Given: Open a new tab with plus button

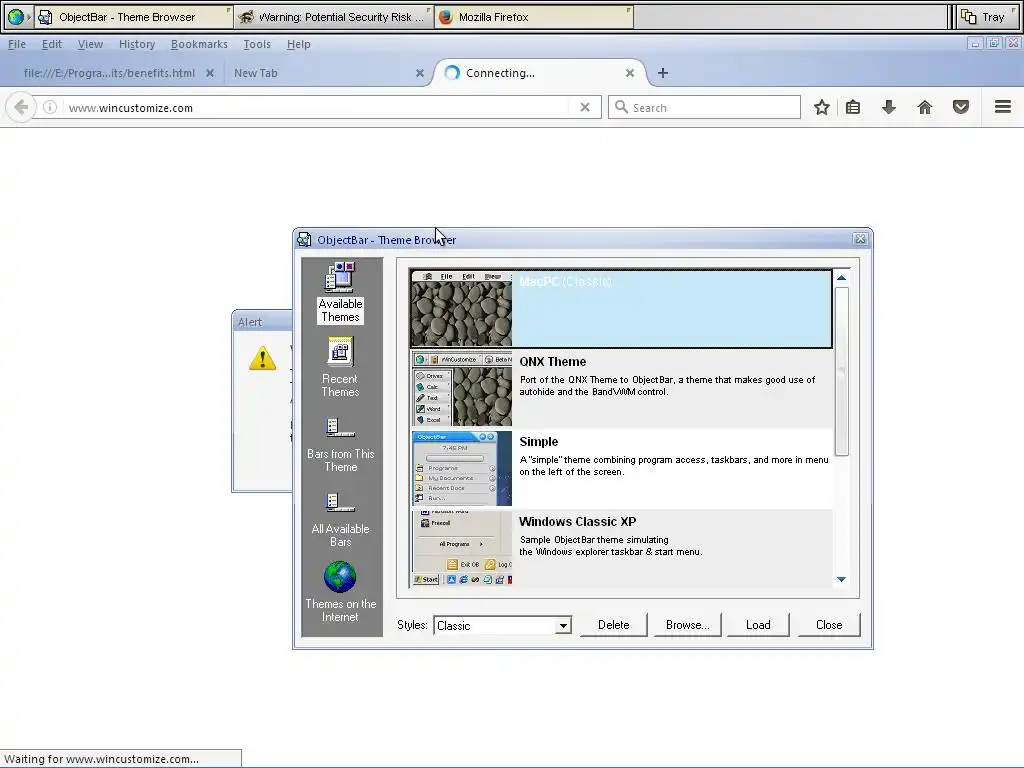Looking at the screenshot, I should coord(663,73).
